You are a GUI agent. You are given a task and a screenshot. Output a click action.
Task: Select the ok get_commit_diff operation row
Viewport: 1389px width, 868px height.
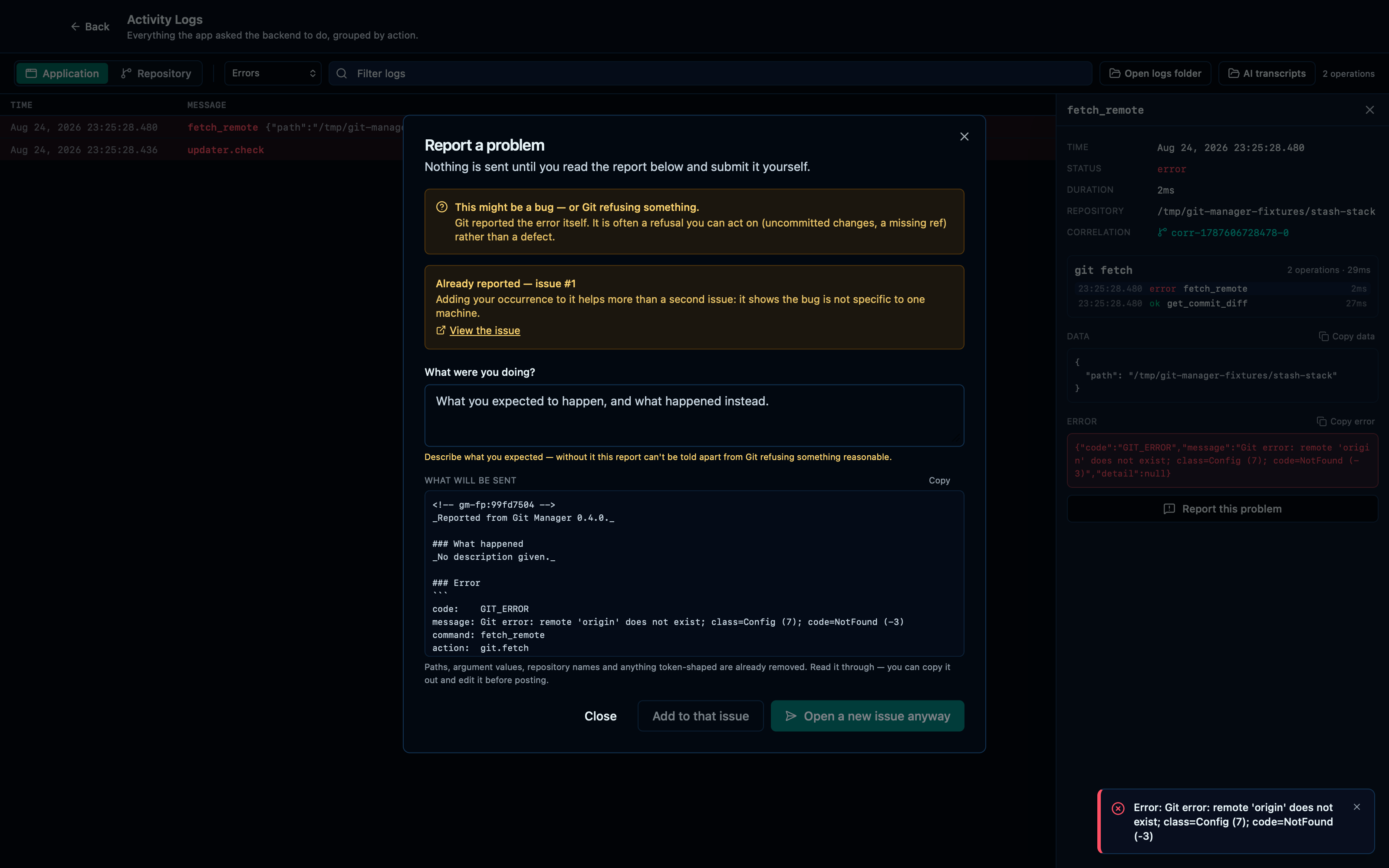[1222, 303]
